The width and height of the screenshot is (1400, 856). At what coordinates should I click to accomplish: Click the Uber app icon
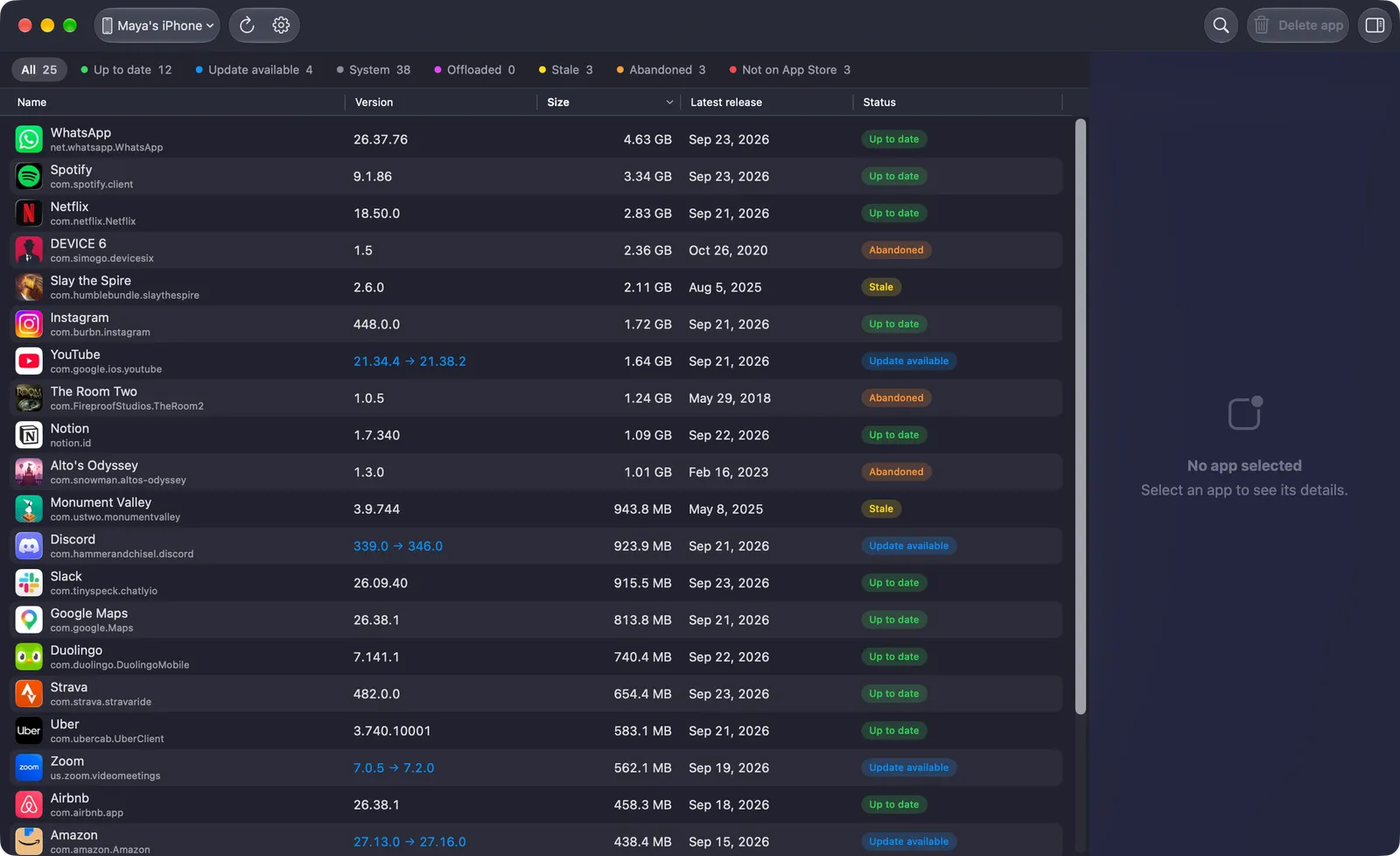click(29, 731)
